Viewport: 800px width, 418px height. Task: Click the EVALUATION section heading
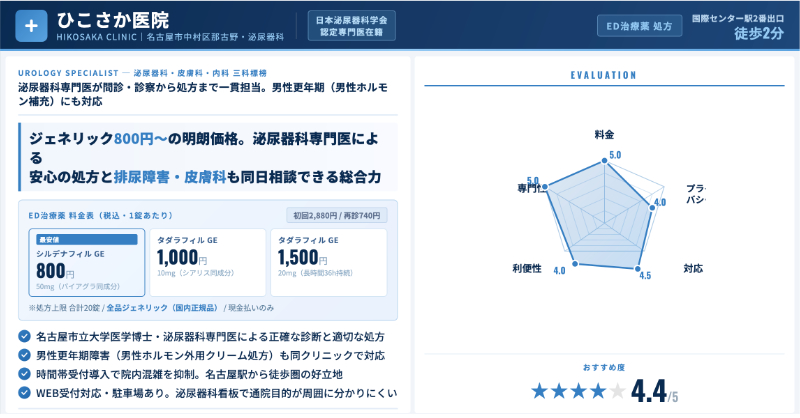tap(603, 75)
